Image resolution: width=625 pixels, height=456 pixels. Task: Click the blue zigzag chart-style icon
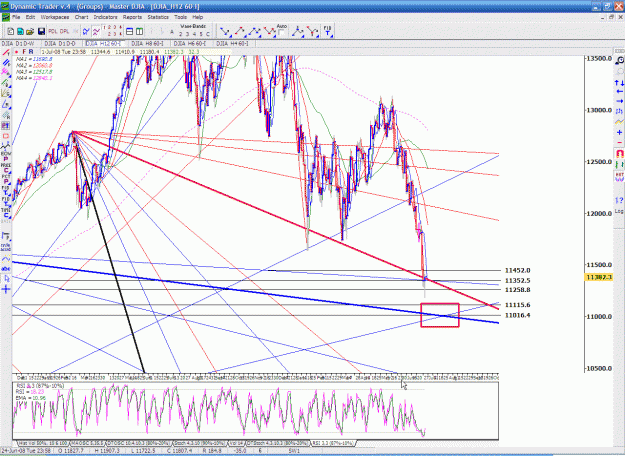pyautogui.click(x=86, y=31)
